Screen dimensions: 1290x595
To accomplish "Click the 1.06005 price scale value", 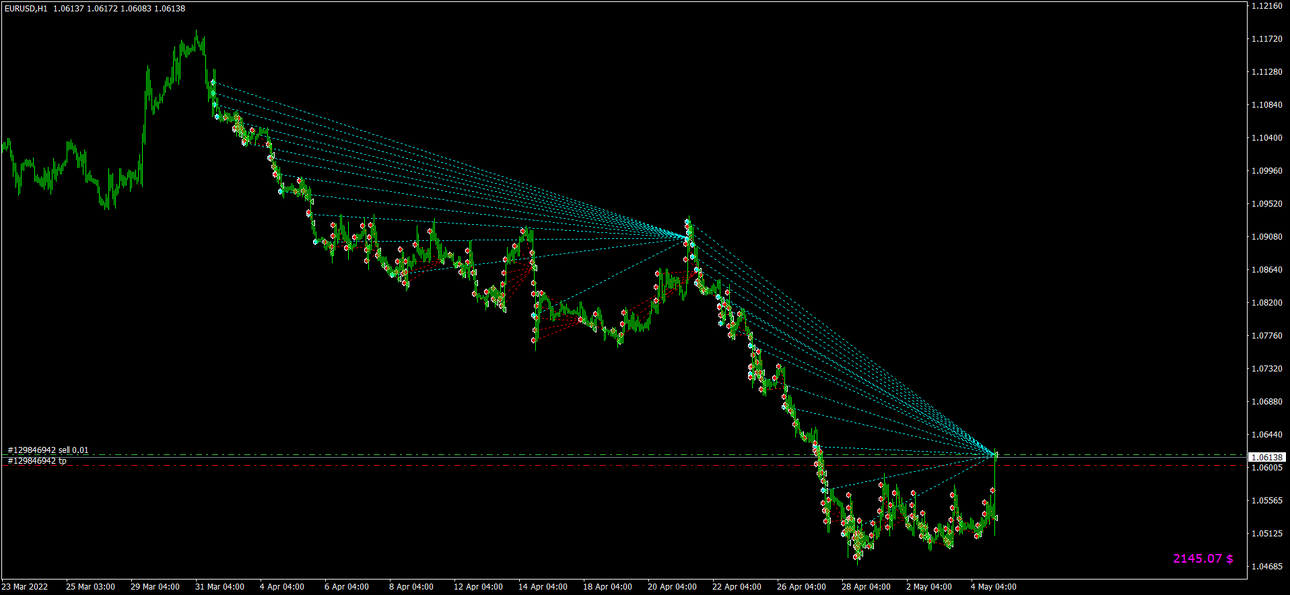I will [1265, 468].
